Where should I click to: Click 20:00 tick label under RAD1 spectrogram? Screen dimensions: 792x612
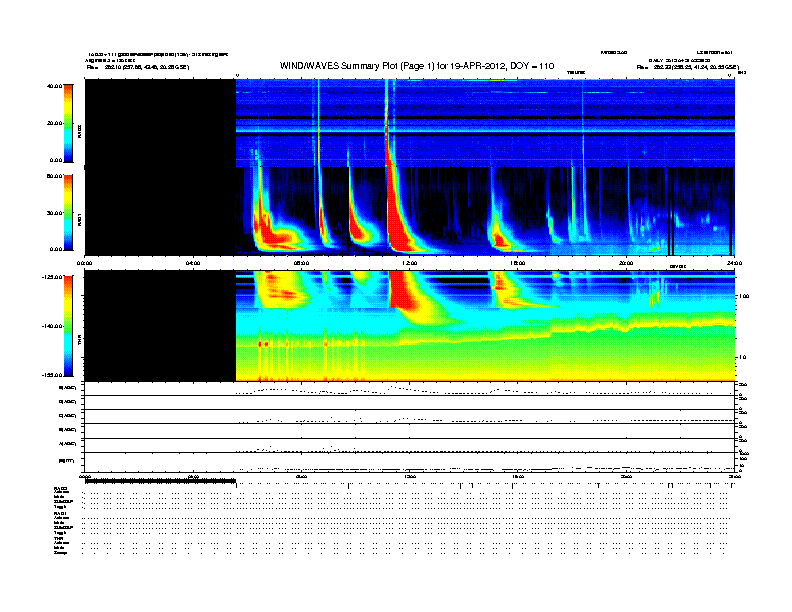(626, 263)
